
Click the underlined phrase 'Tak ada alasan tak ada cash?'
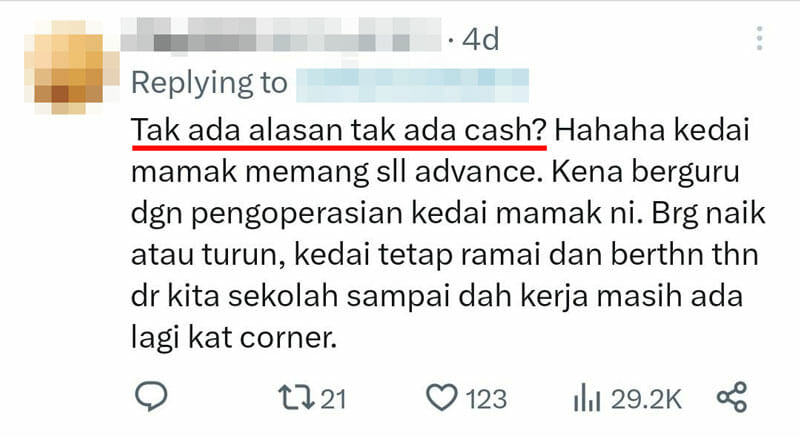click(339, 130)
